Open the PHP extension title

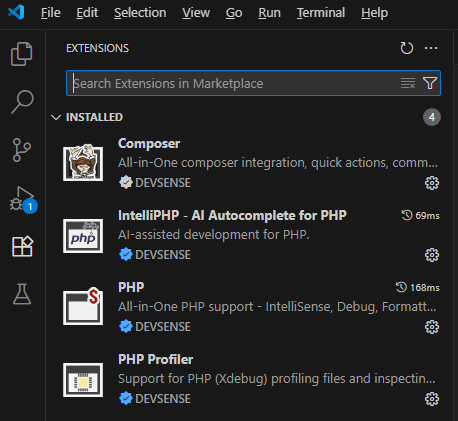point(131,287)
